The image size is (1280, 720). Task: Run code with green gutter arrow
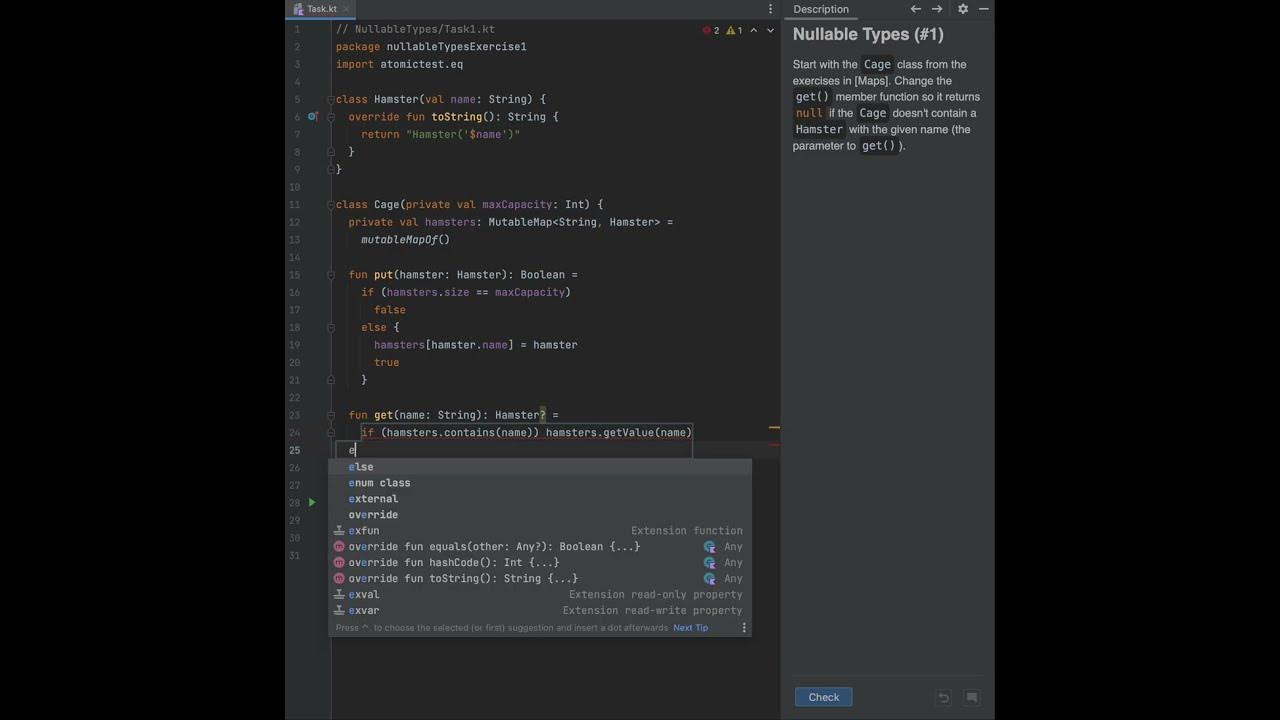(312, 502)
